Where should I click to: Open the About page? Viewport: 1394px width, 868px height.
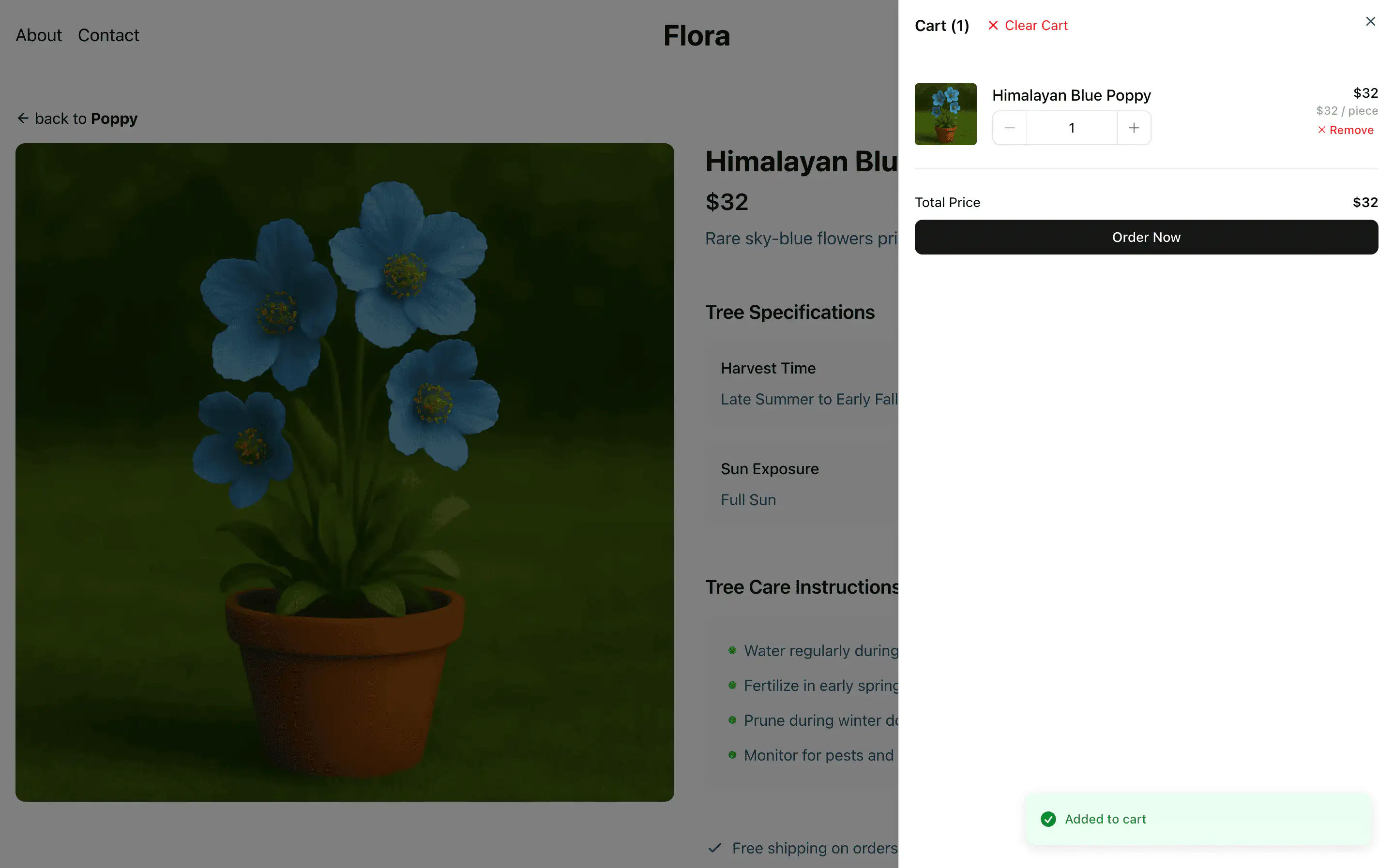pyautogui.click(x=38, y=35)
